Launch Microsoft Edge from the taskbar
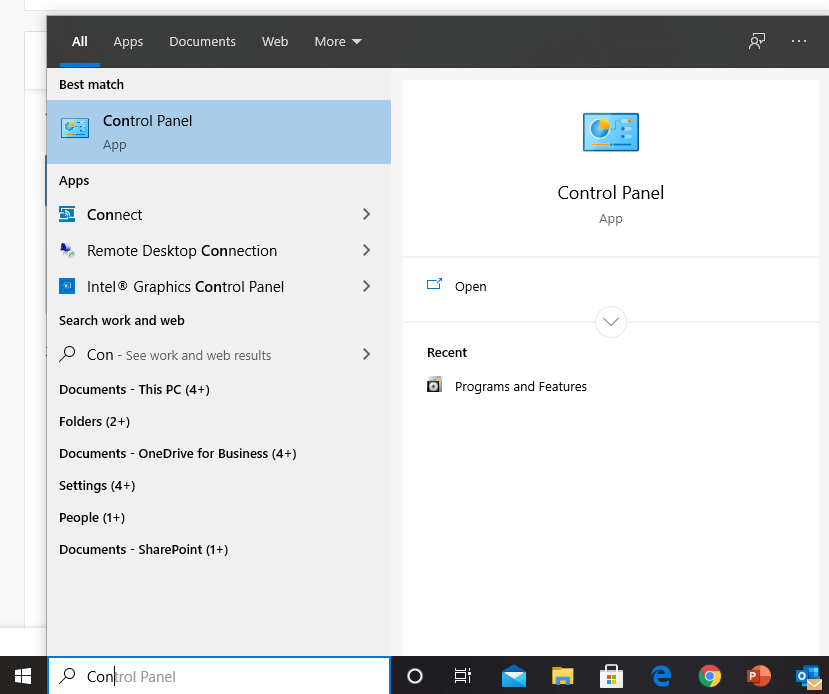This screenshot has width=829, height=694. coord(661,676)
